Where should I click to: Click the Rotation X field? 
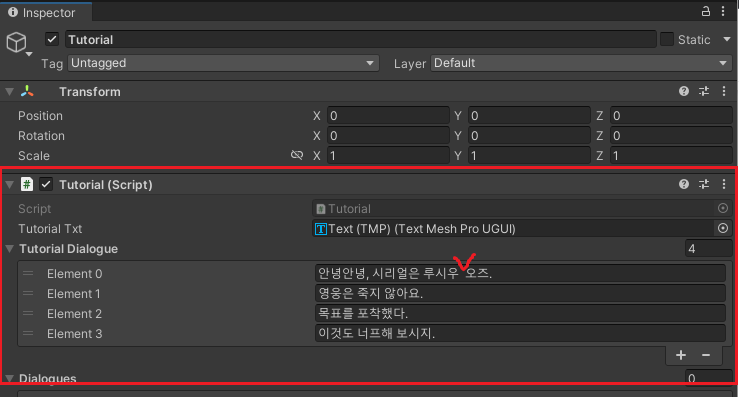[388, 136]
